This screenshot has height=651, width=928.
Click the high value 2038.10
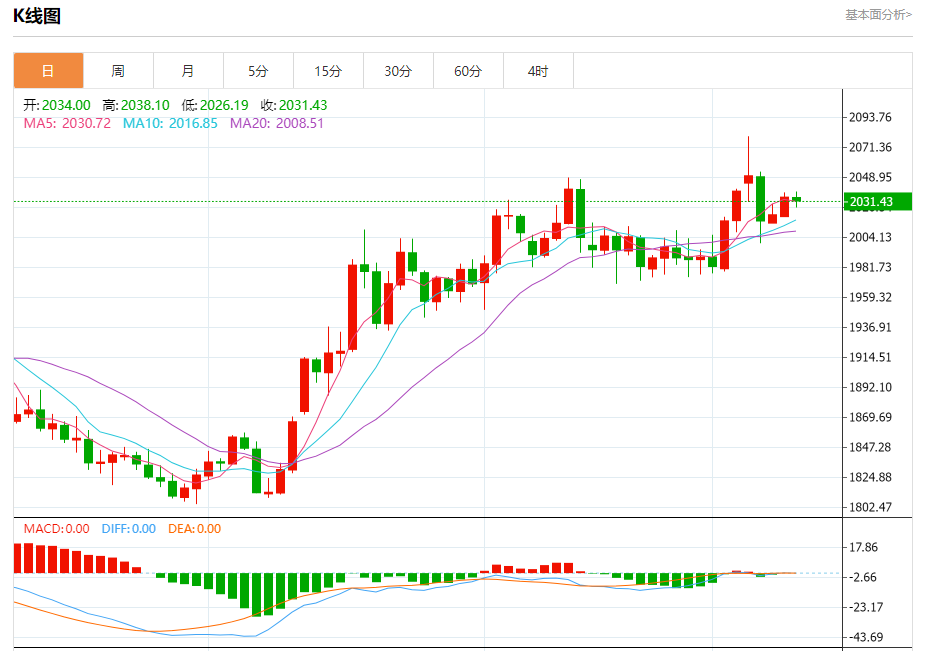pyautogui.click(x=145, y=105)
